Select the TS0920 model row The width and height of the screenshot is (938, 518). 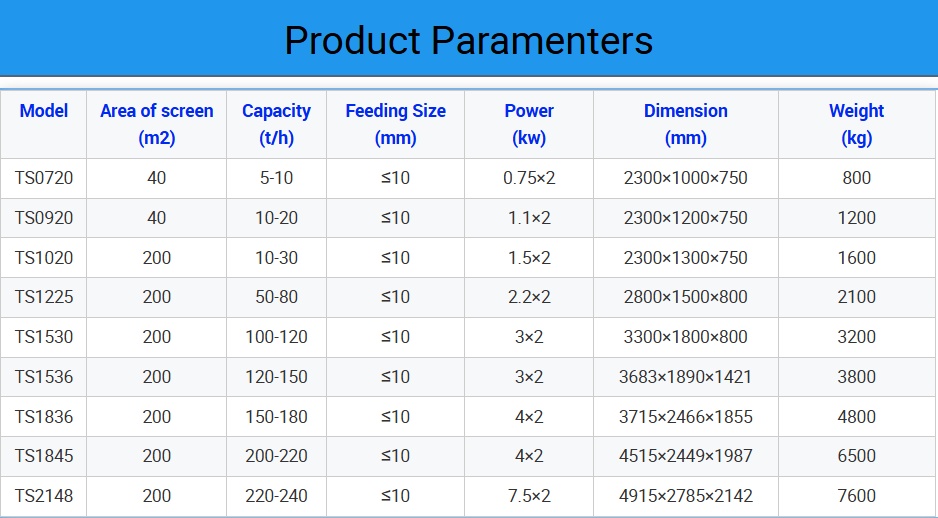(44, 218)
